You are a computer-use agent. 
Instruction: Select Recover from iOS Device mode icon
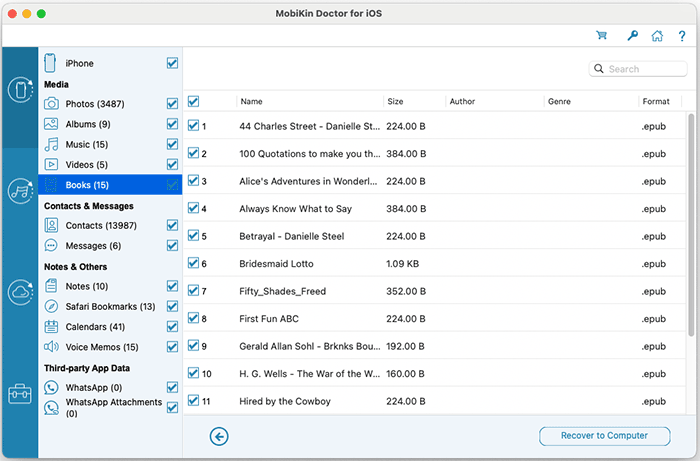(x=21, y=90)
